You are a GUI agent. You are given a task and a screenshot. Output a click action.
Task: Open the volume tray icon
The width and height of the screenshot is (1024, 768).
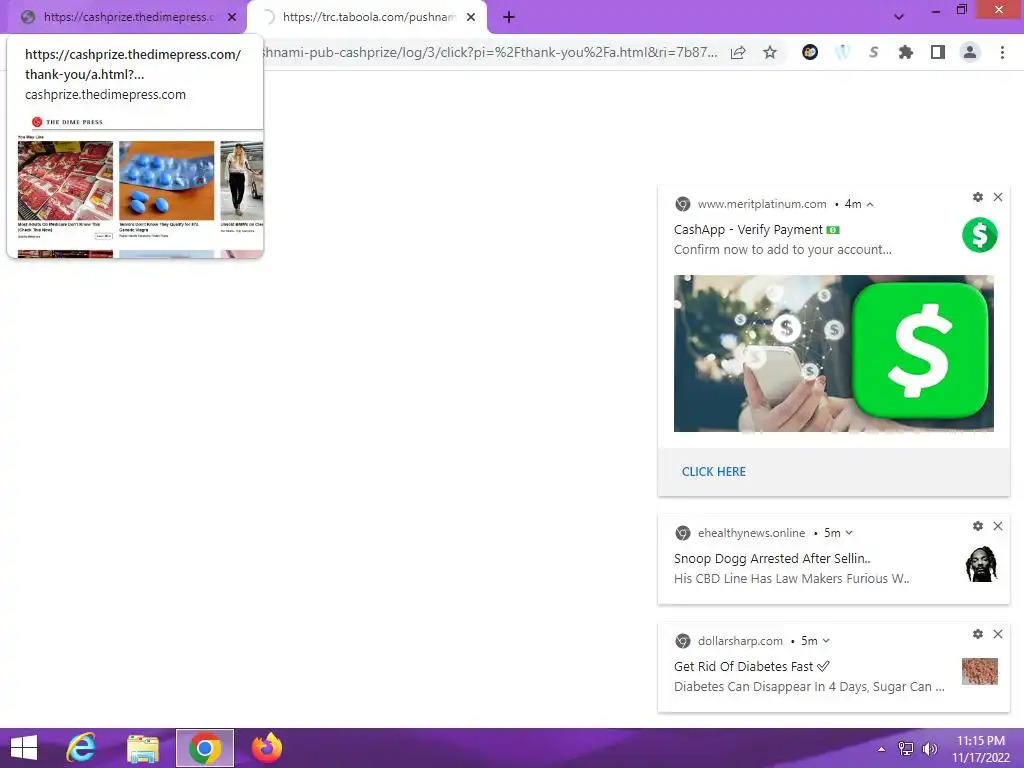click(929, 748)
